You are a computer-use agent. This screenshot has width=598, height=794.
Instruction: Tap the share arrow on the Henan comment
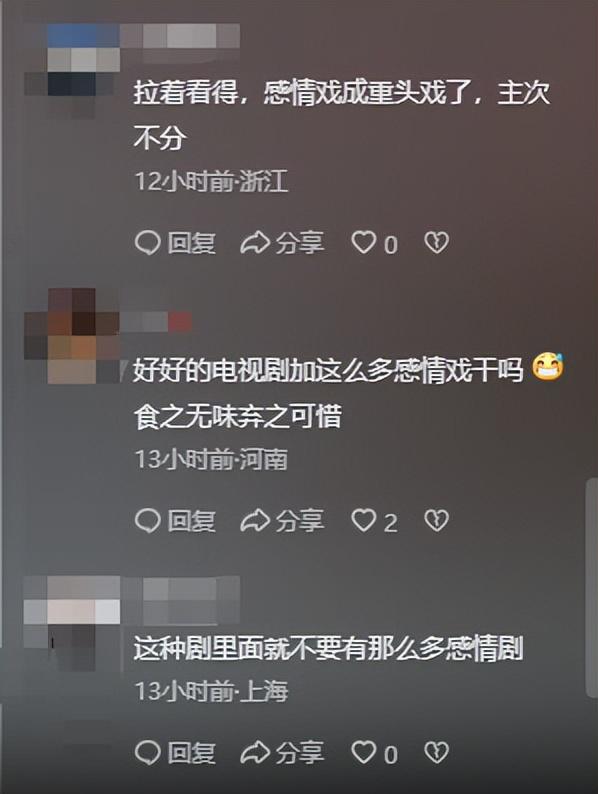pyautogui.click(x=254, y=521)
